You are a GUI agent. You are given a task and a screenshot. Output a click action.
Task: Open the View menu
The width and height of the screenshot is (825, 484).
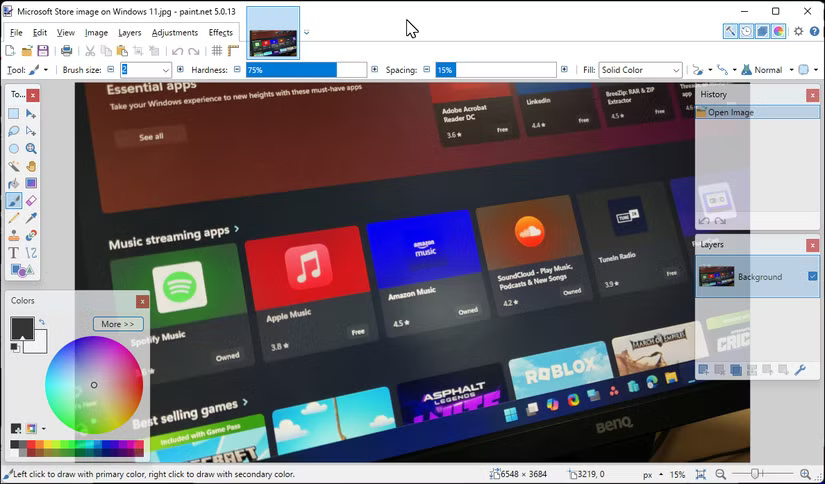66,33
